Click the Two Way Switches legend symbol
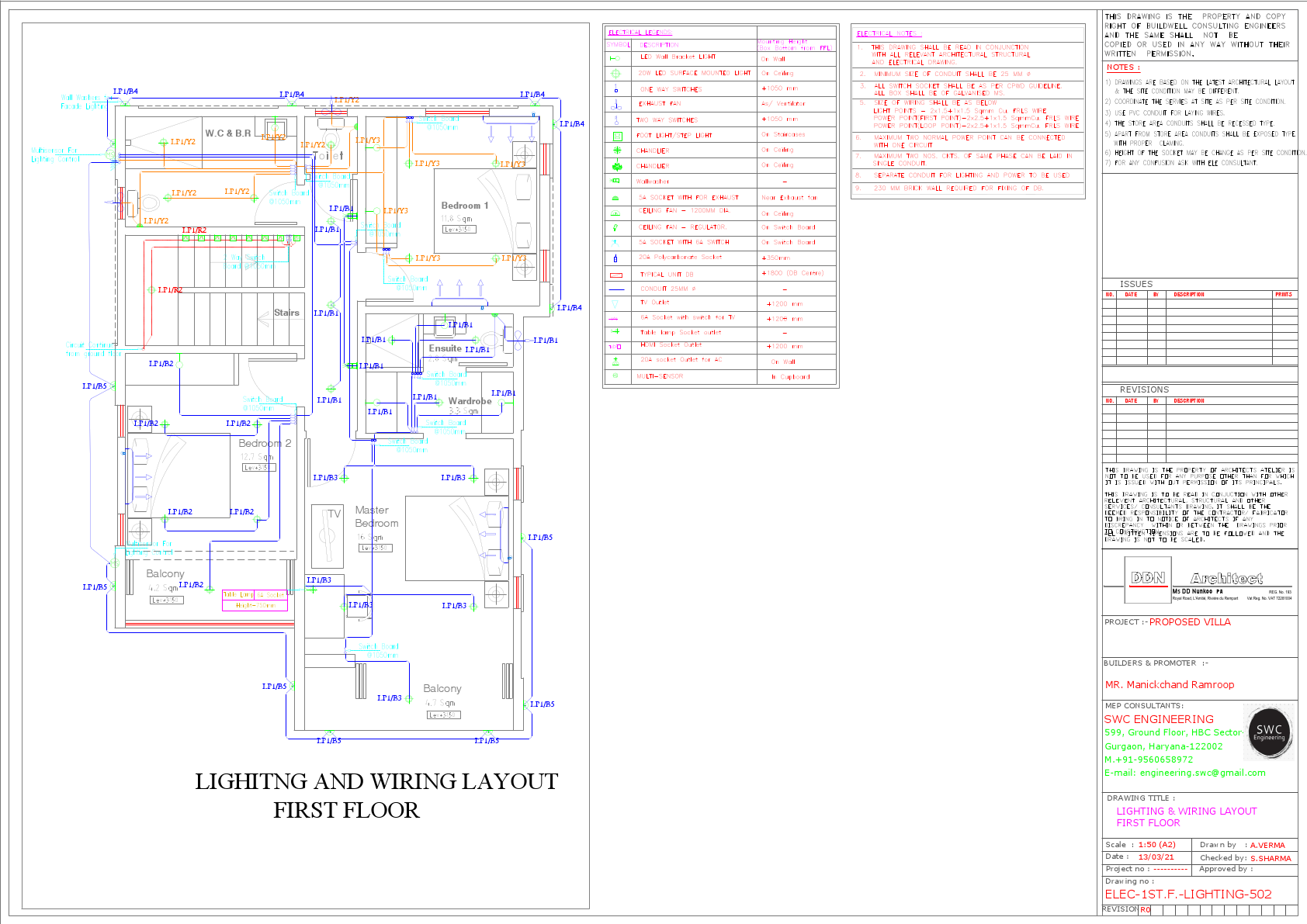Screen dimensions: 1307x924 click(x=615, y=119)
